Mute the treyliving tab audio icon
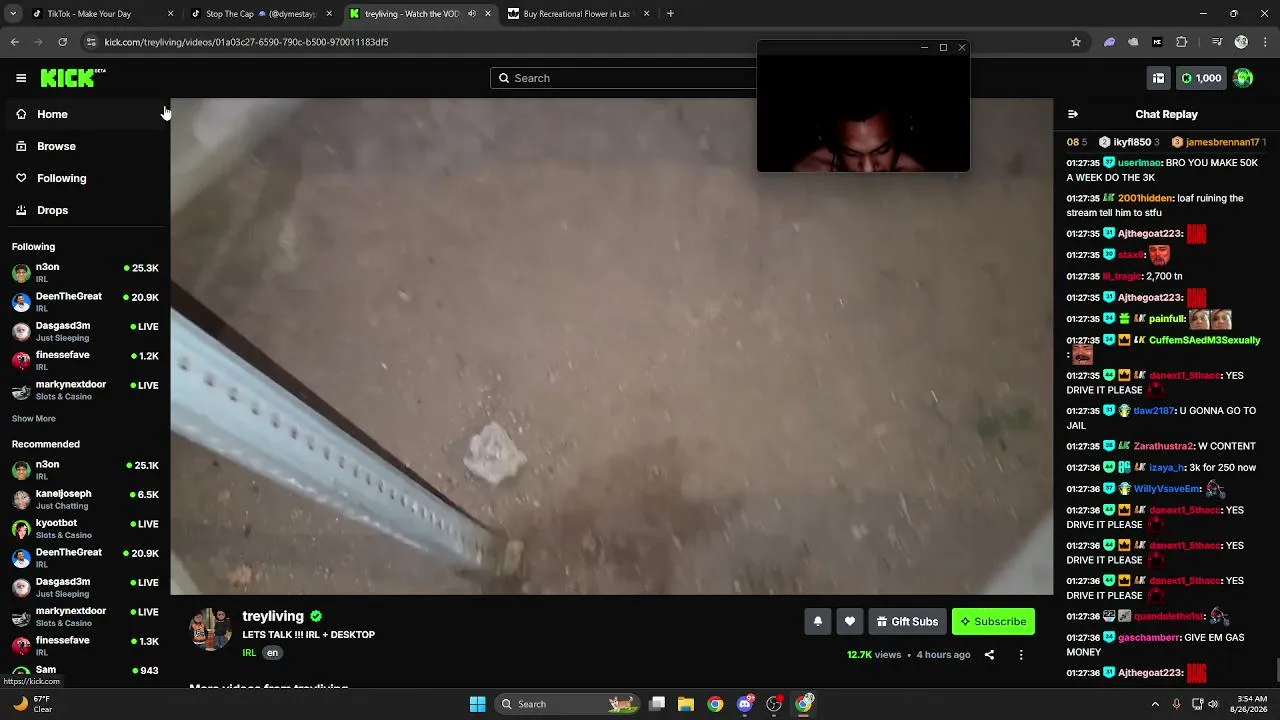This screenshot has width=1280, height=720. click(472, 14)
